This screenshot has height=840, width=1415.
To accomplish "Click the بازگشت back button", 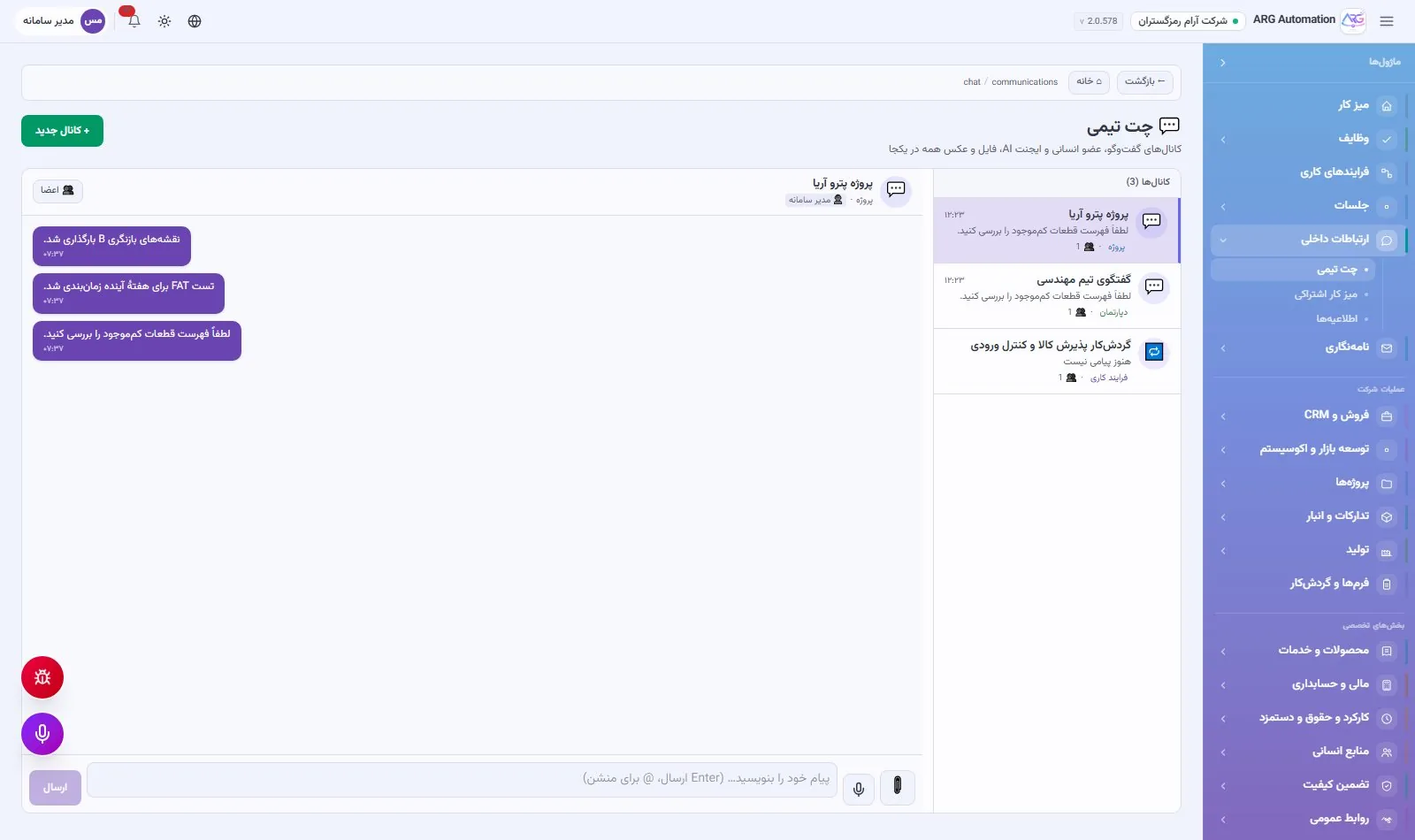I will [1144, 81].
